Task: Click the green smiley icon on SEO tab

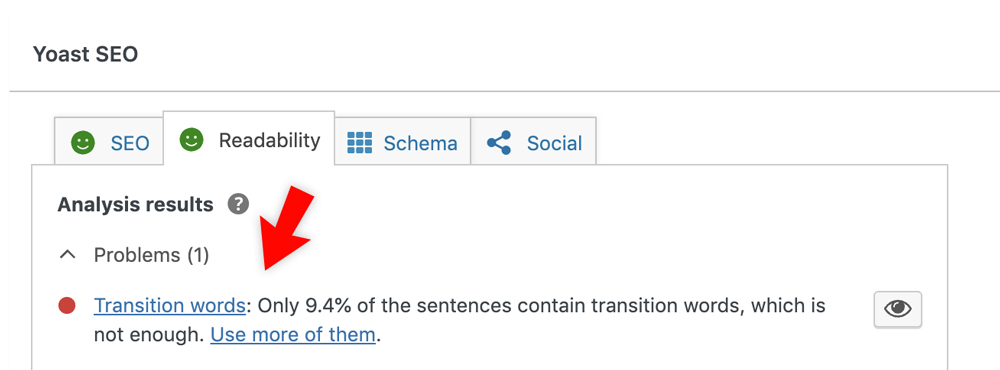Action: (83, 143)
